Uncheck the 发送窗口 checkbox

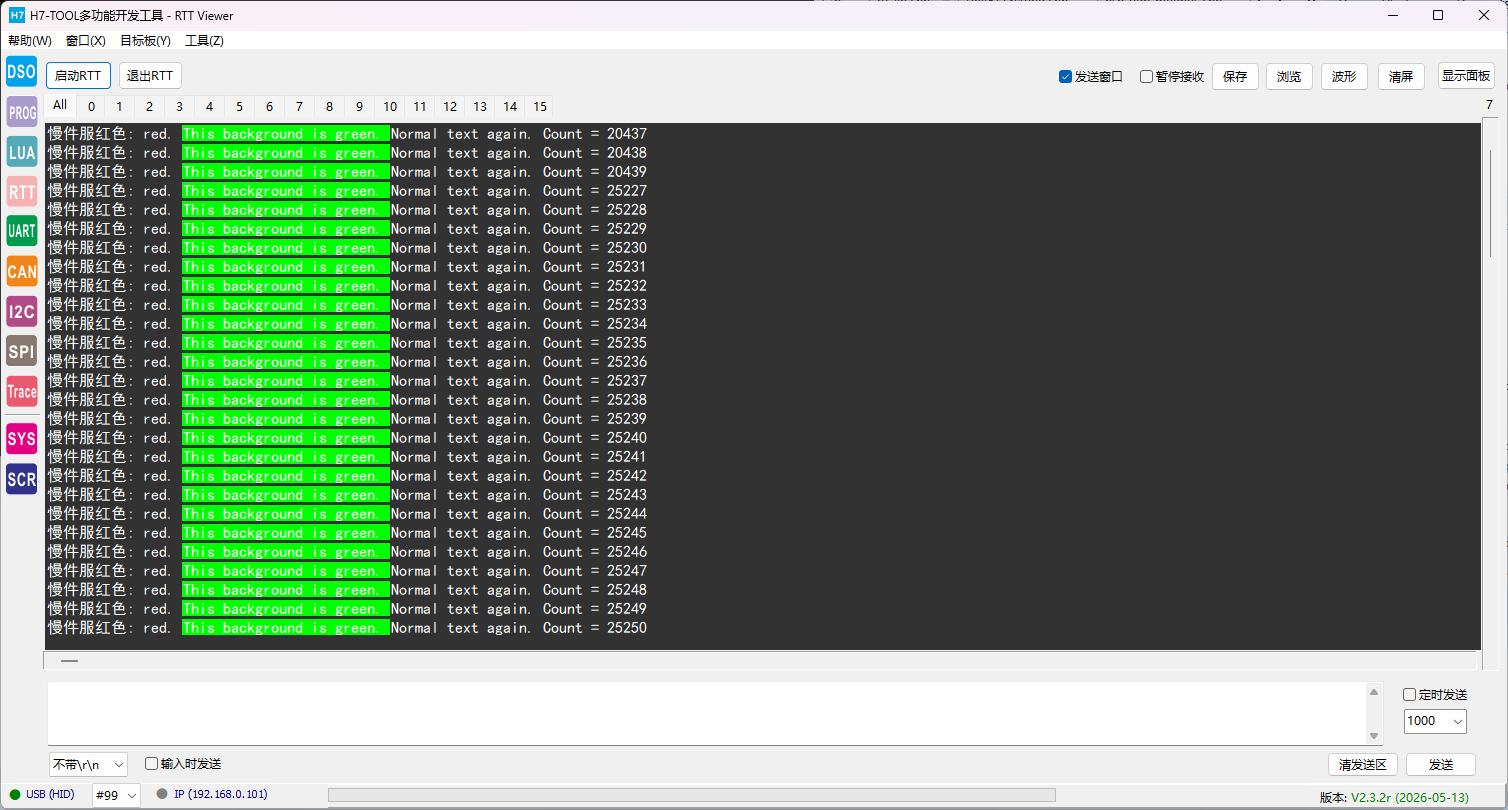[1065, 77]
